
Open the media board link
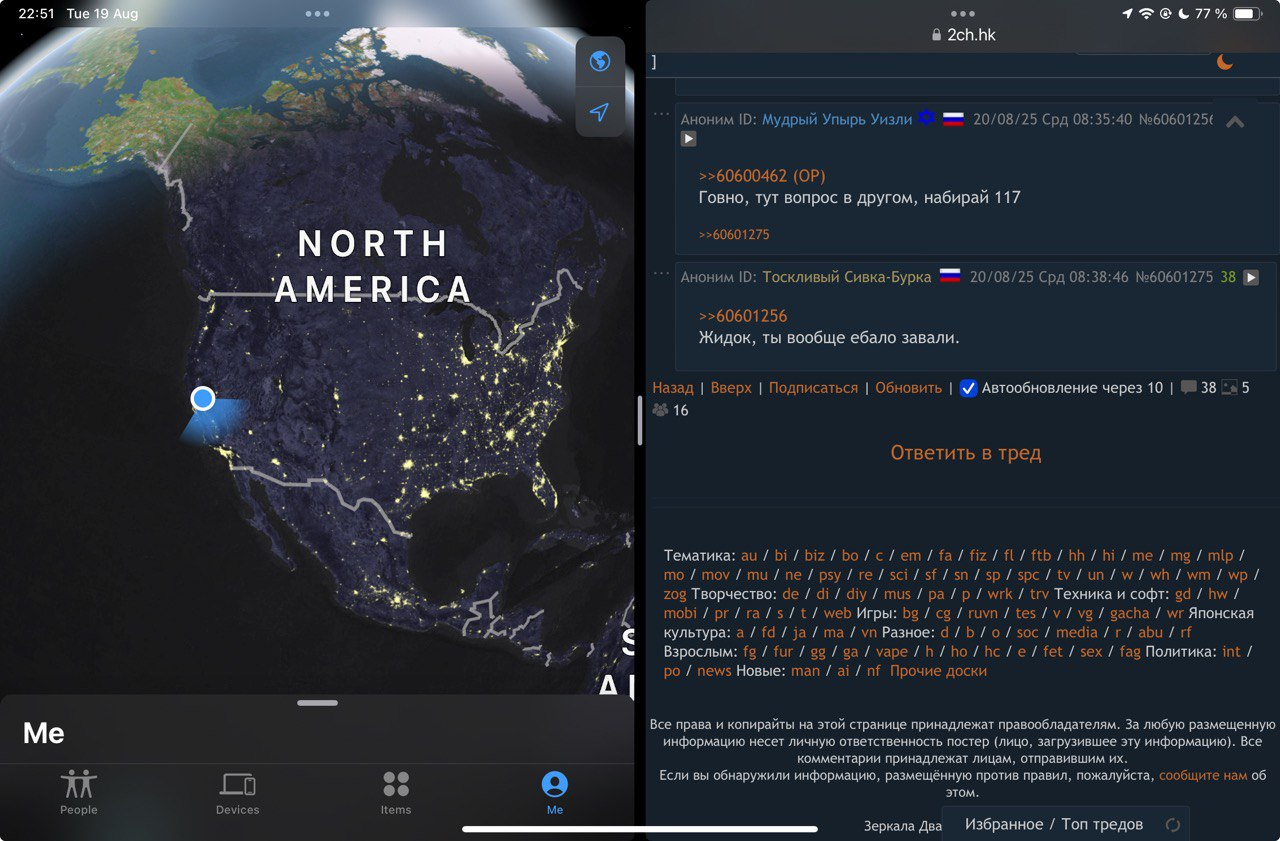pyautogui.click(x=1076, y=632)
